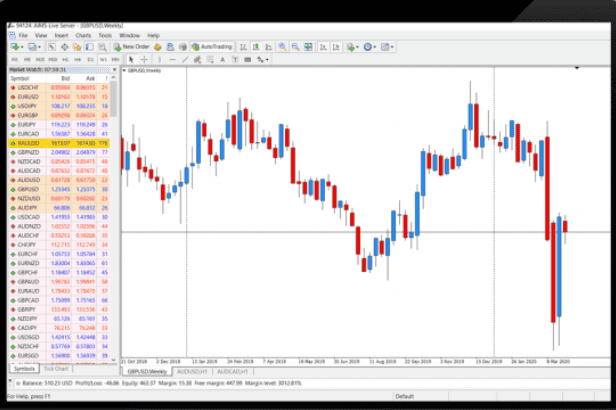The height and width of the screenshot is (410, 616).
Task: Switch chart to line chart style
Action: tap(269, 47)
